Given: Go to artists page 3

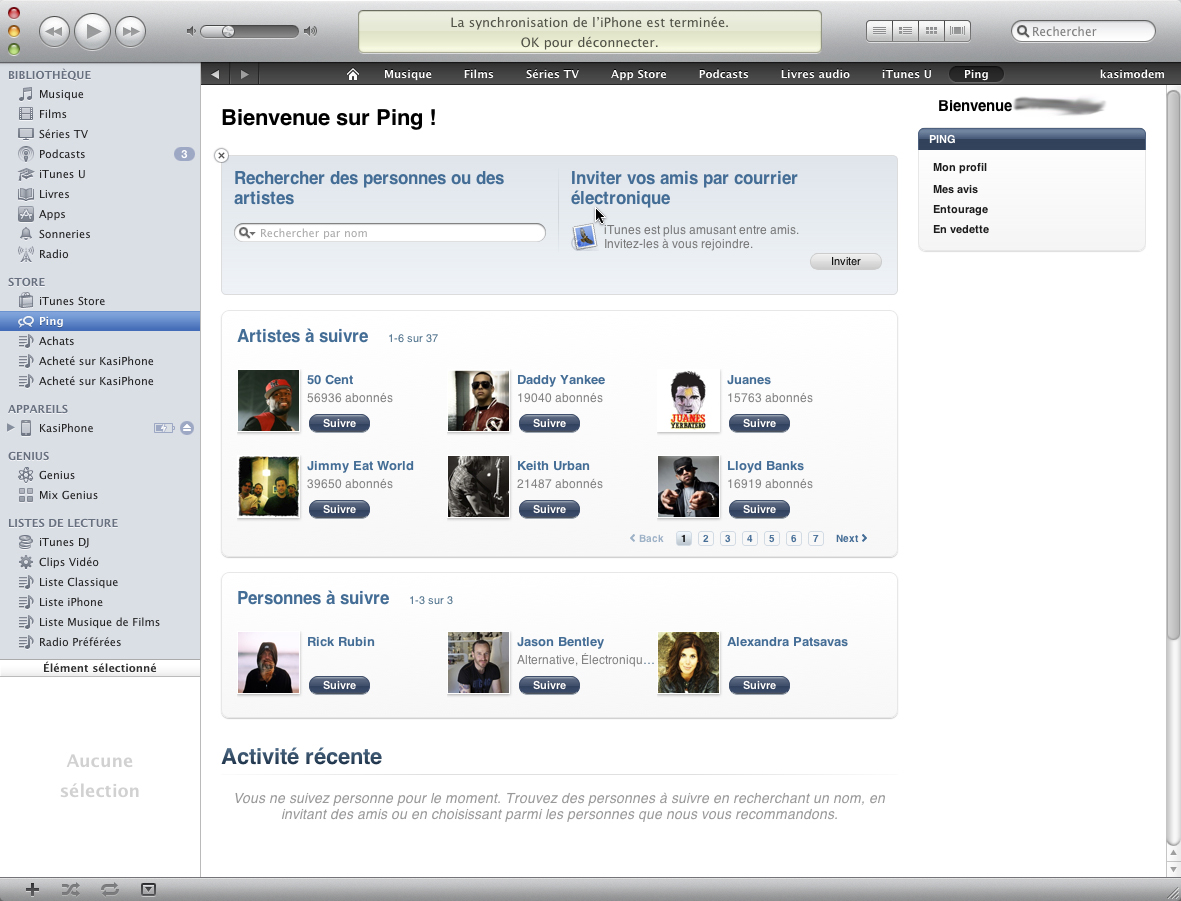Looking at the screenshot, I should tap(727, 538).
